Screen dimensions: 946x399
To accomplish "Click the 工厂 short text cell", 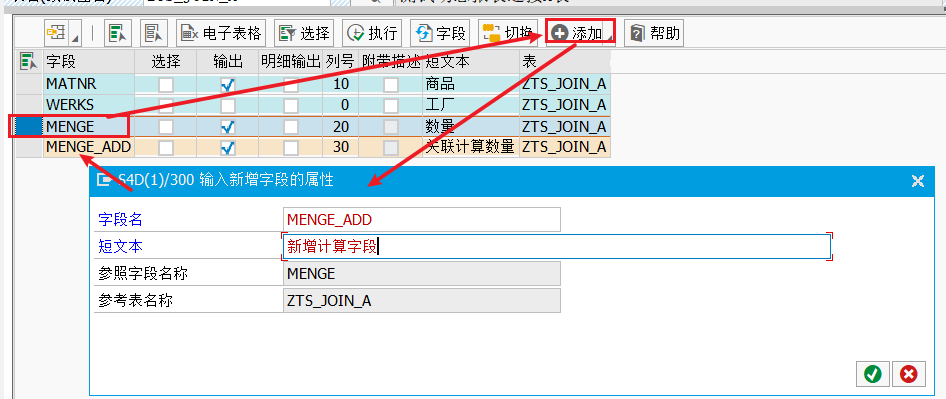I will [x=471, y=105].
